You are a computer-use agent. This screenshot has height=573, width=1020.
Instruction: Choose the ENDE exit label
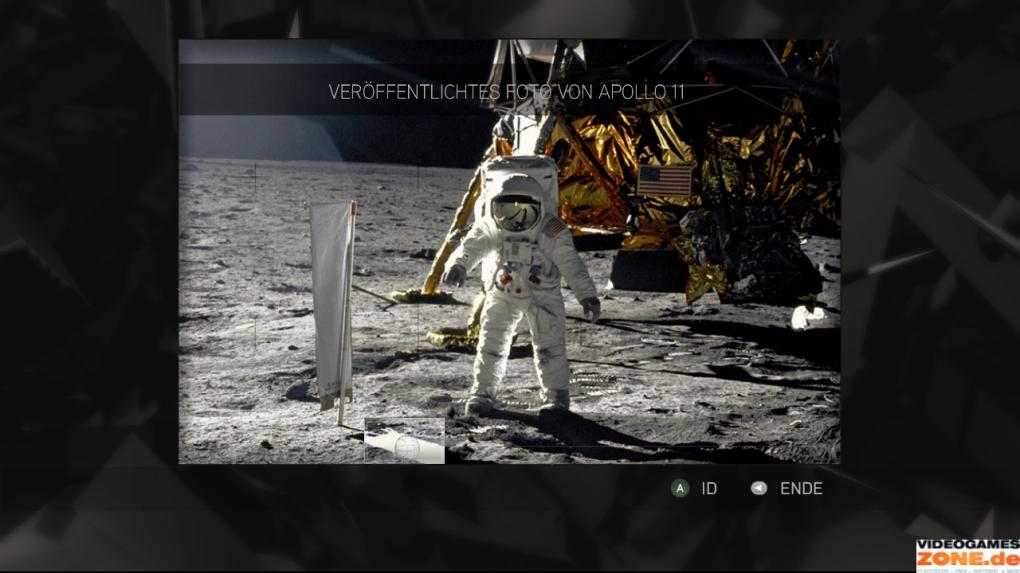[801, 488]
